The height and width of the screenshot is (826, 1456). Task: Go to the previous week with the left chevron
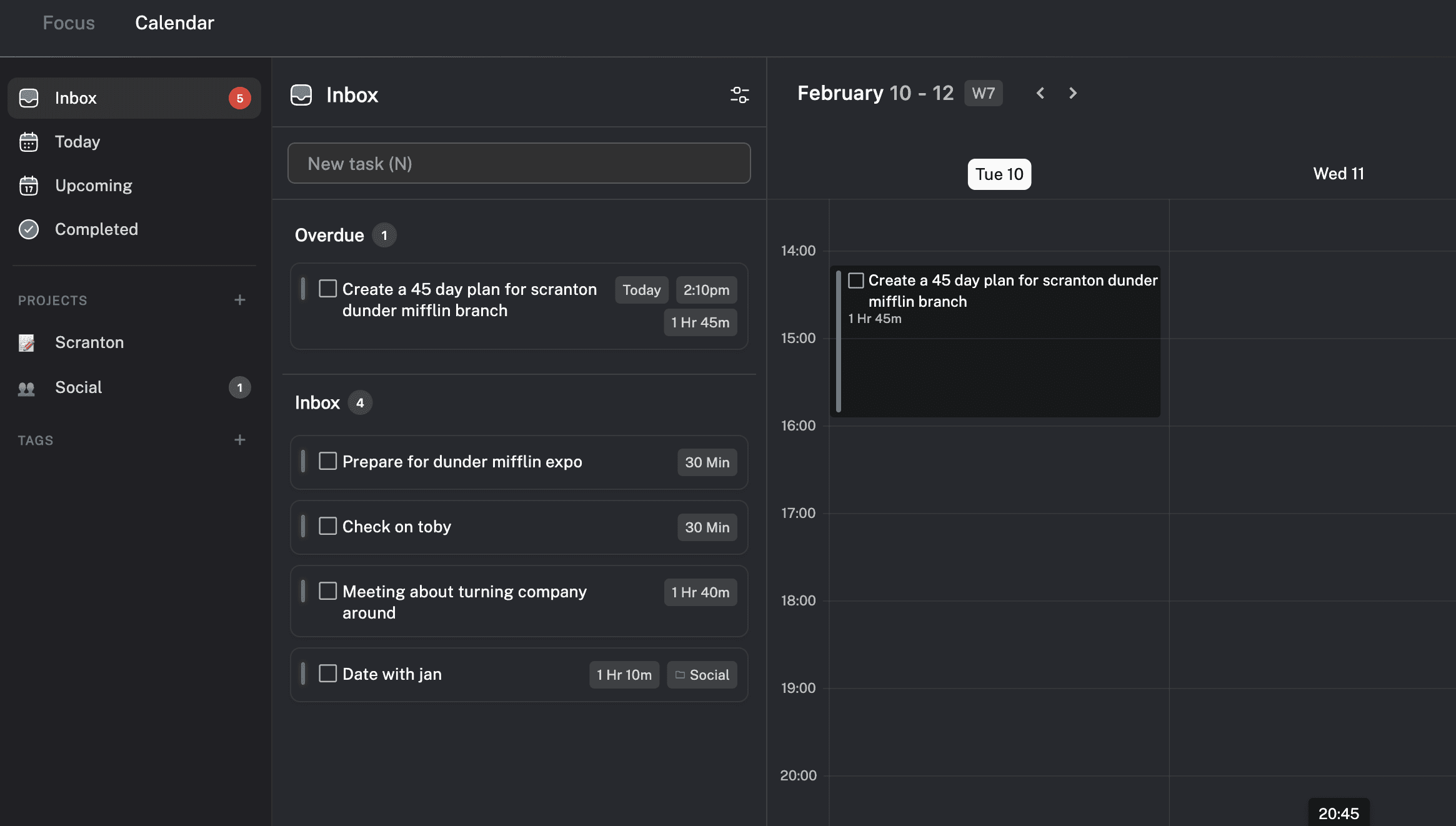click(x=1040, y=93)
